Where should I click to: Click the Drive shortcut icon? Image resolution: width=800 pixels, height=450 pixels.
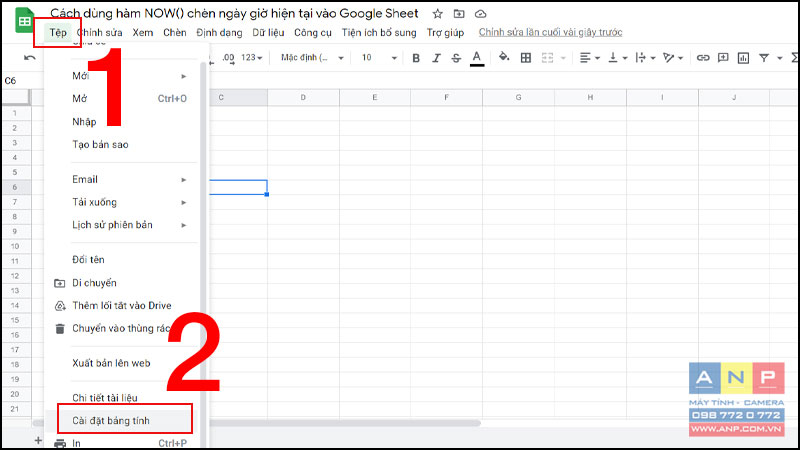coord(60,306)
